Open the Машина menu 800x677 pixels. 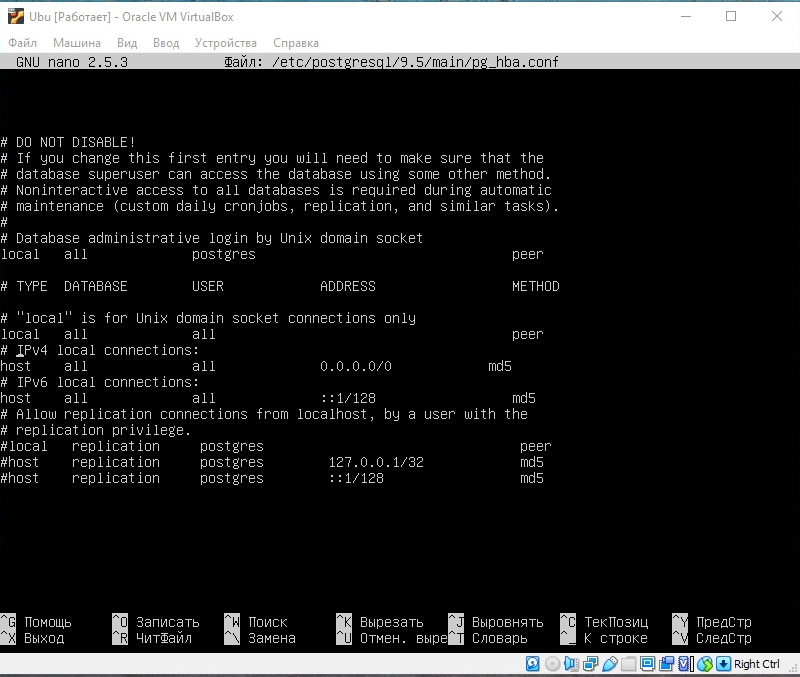(x=77, y=43)
